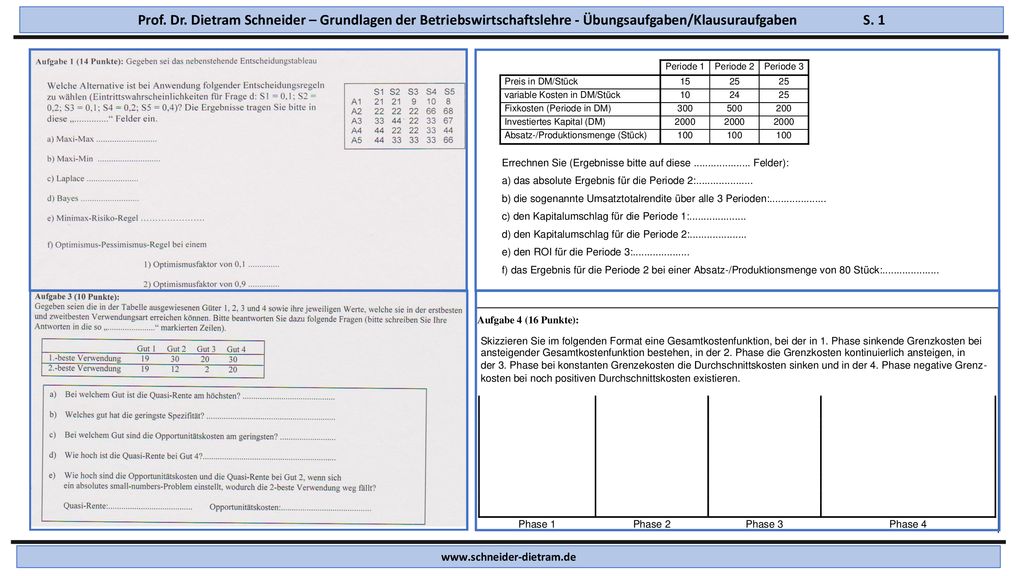Click the page number 'S. 1'
Viewport: 1024px width, 576px height.
(x=873, y=20)
